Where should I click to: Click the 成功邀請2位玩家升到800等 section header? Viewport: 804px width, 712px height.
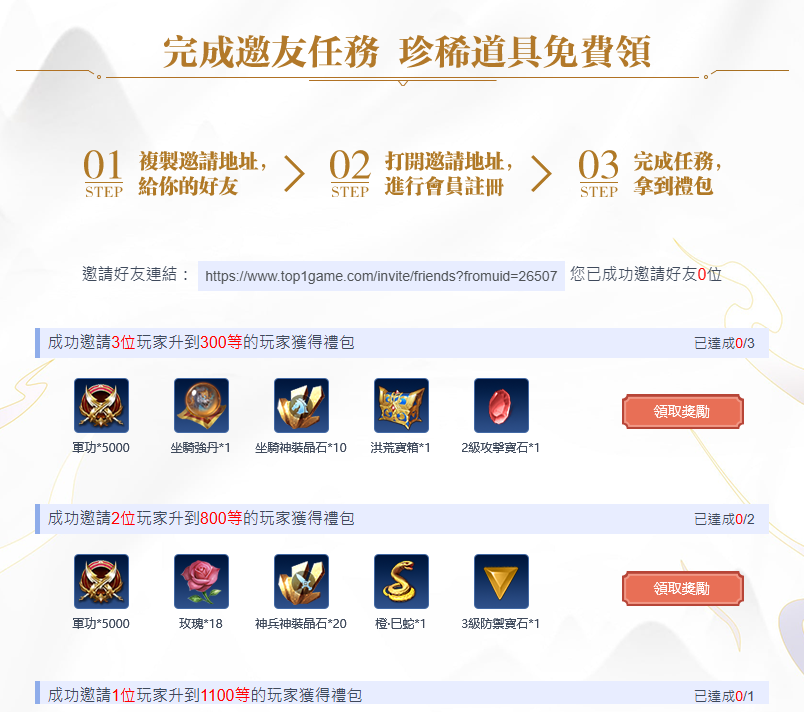[x=402, y=518]
